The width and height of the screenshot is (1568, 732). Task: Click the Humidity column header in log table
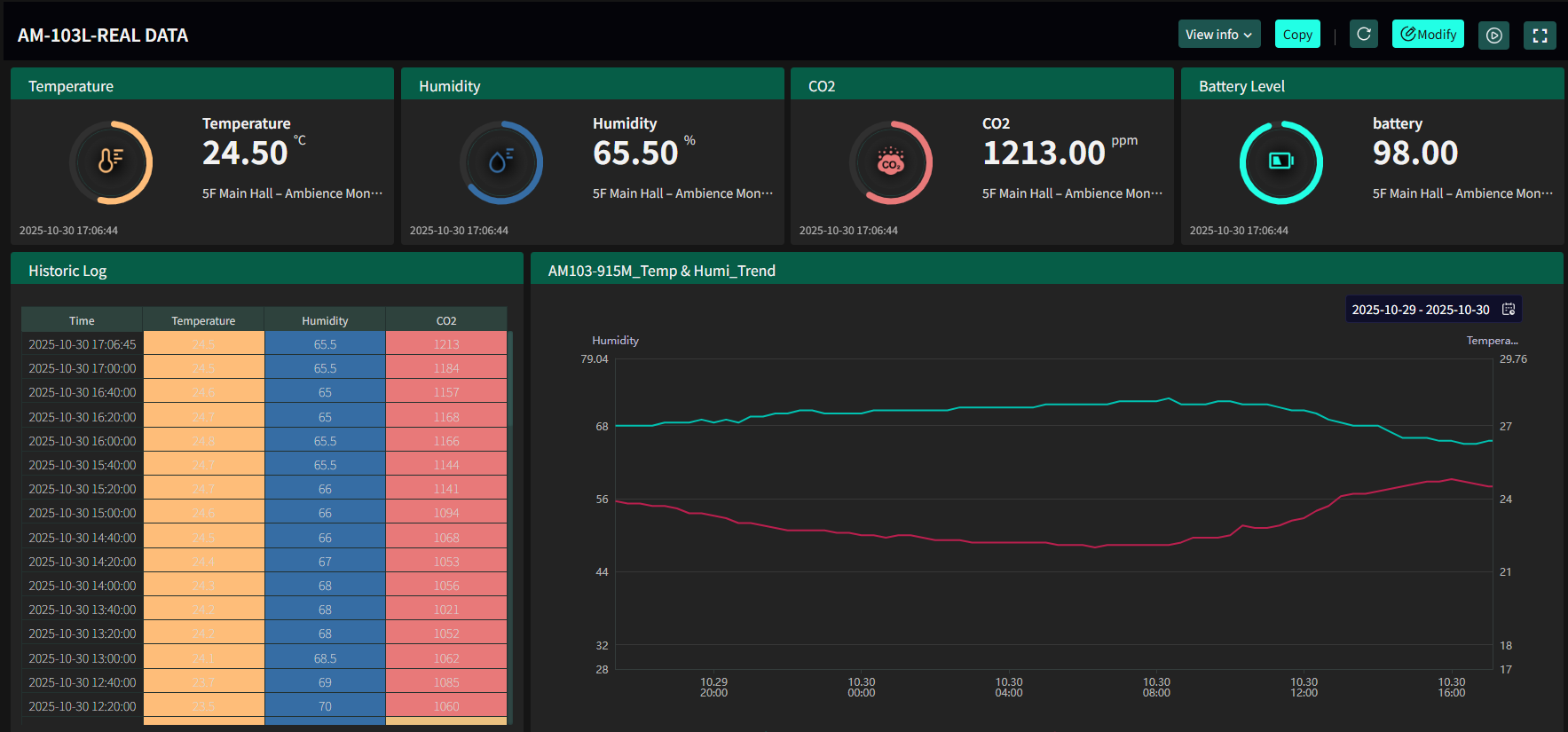325,320
